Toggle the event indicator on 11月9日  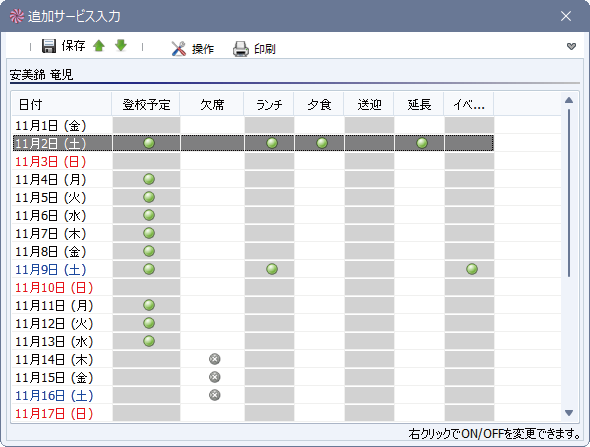pos(472,269)
